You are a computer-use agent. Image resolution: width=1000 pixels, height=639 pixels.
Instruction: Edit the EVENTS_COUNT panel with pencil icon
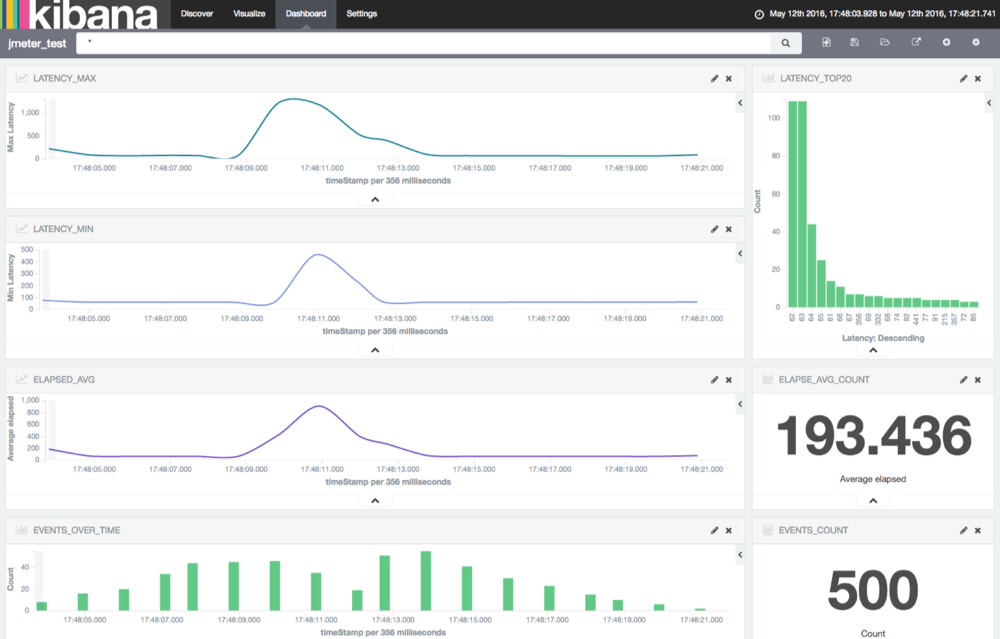click(963, 530)
